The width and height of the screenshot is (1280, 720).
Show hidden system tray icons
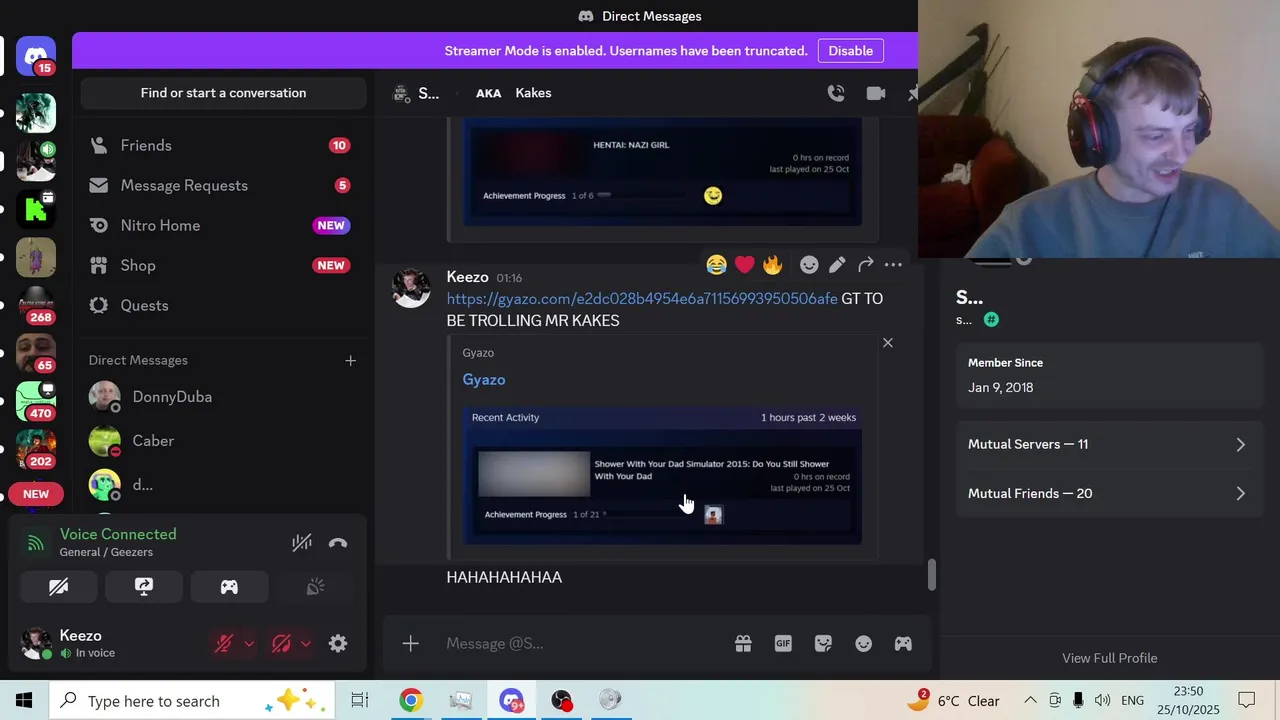(1029, 701)
